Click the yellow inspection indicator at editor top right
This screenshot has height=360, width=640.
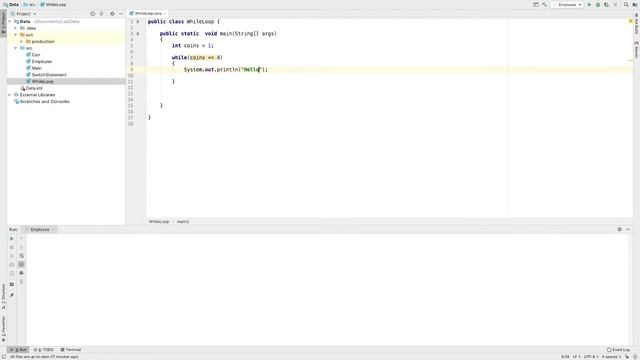pos(630,21)
